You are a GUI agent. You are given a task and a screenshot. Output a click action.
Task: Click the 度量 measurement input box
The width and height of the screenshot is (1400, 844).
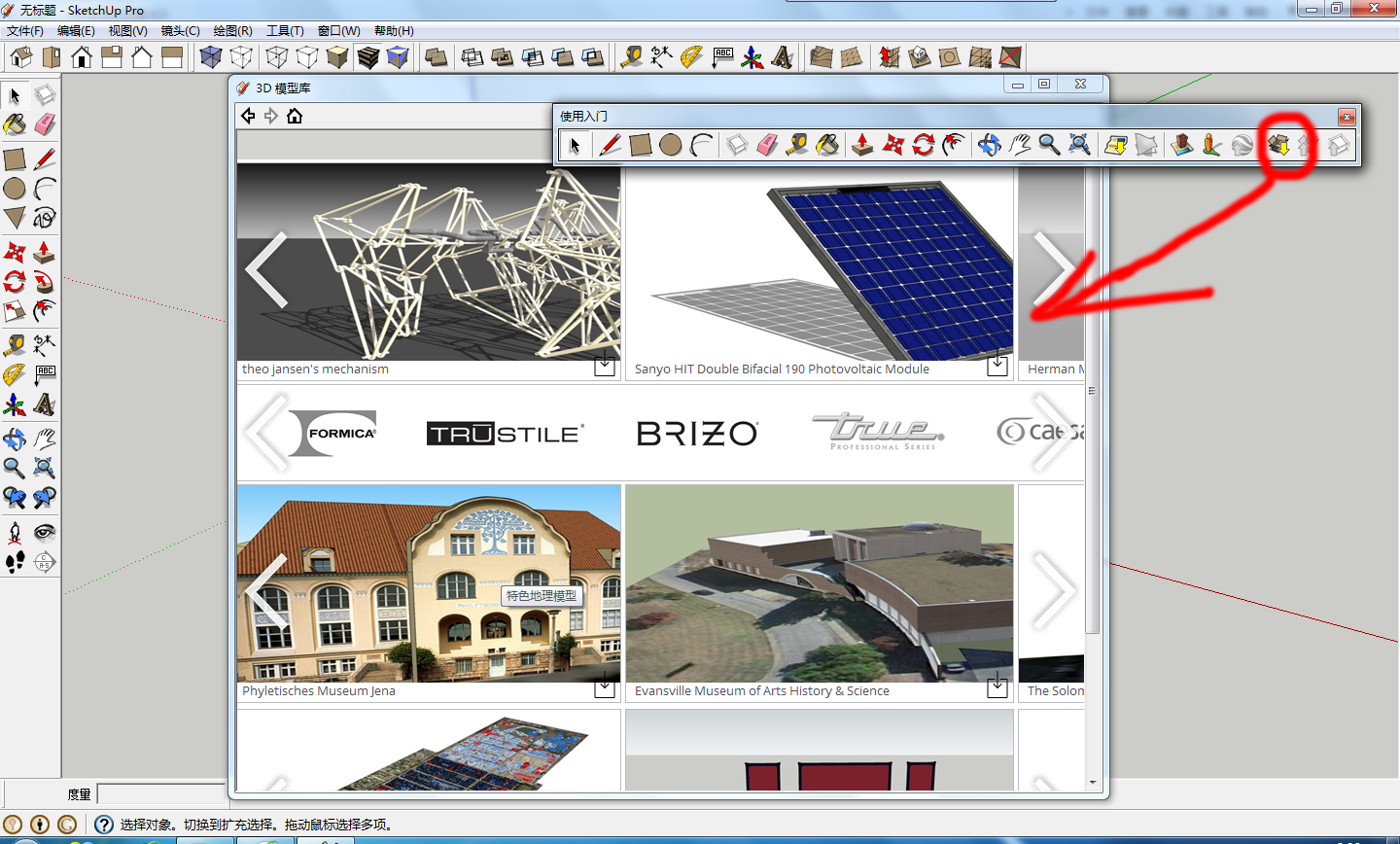pyautogui.click(x=163, y=794)
